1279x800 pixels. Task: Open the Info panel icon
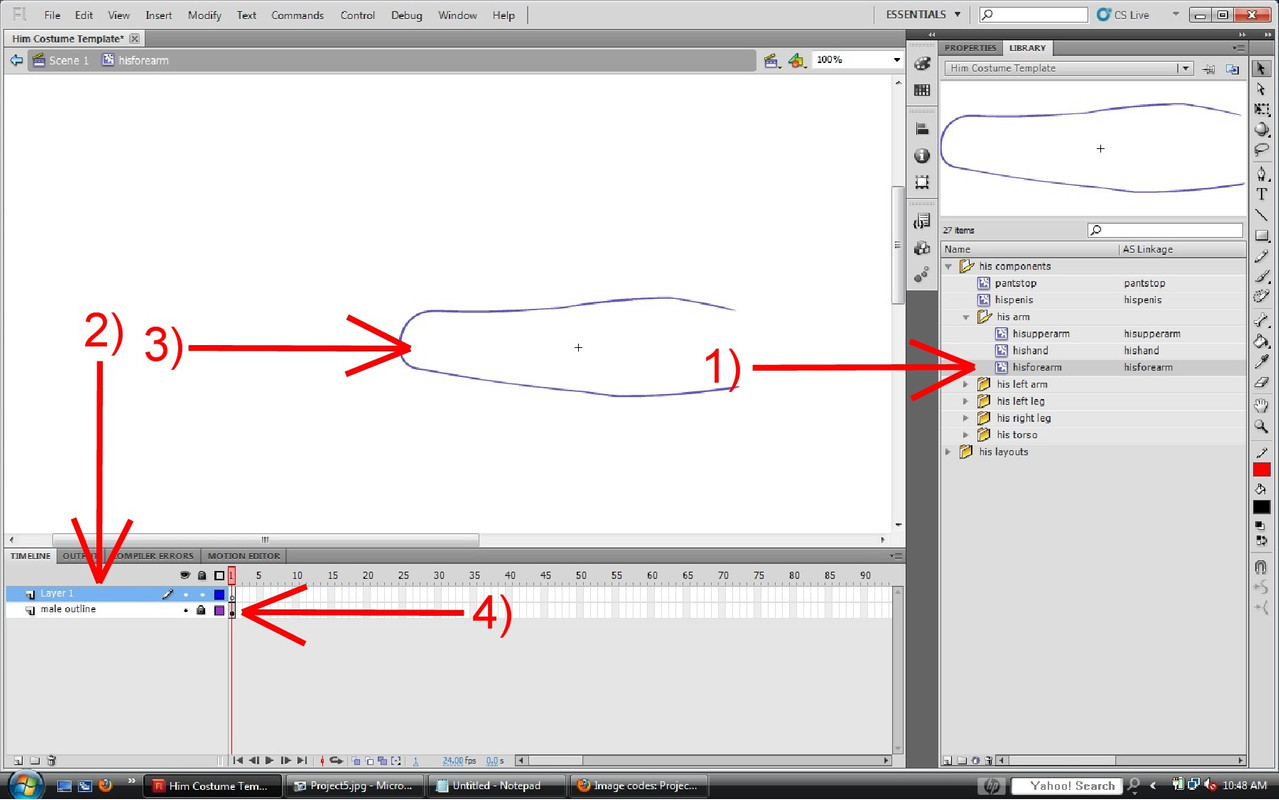click(922, 156)
